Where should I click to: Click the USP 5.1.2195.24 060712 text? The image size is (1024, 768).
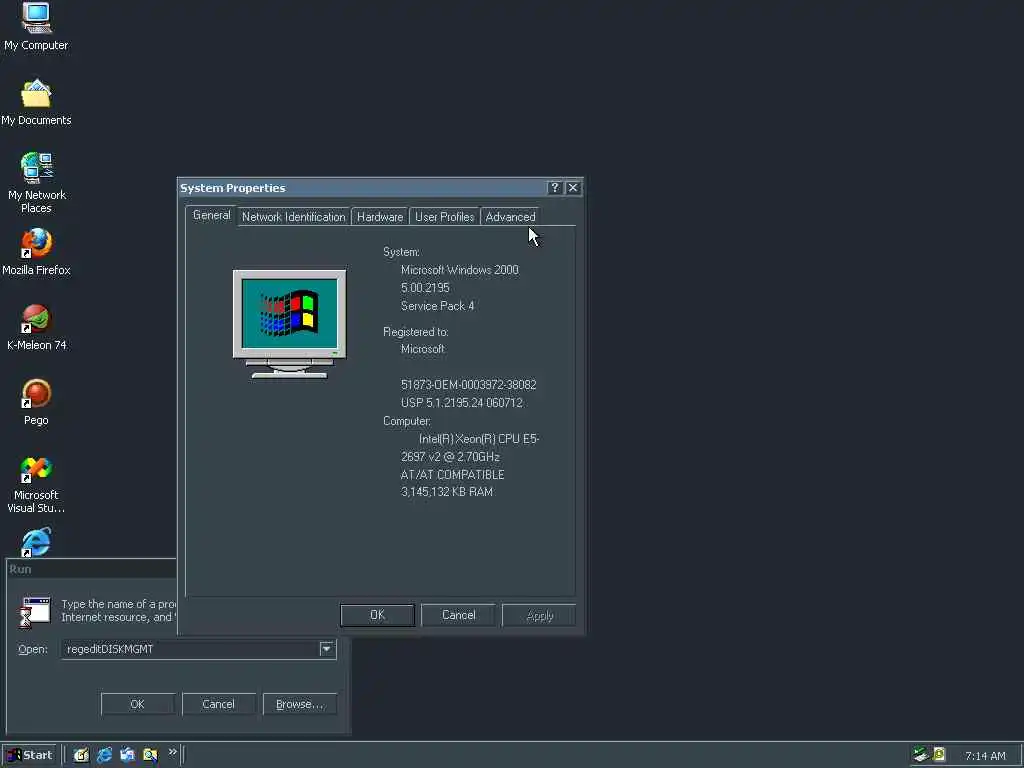(462, 403)
